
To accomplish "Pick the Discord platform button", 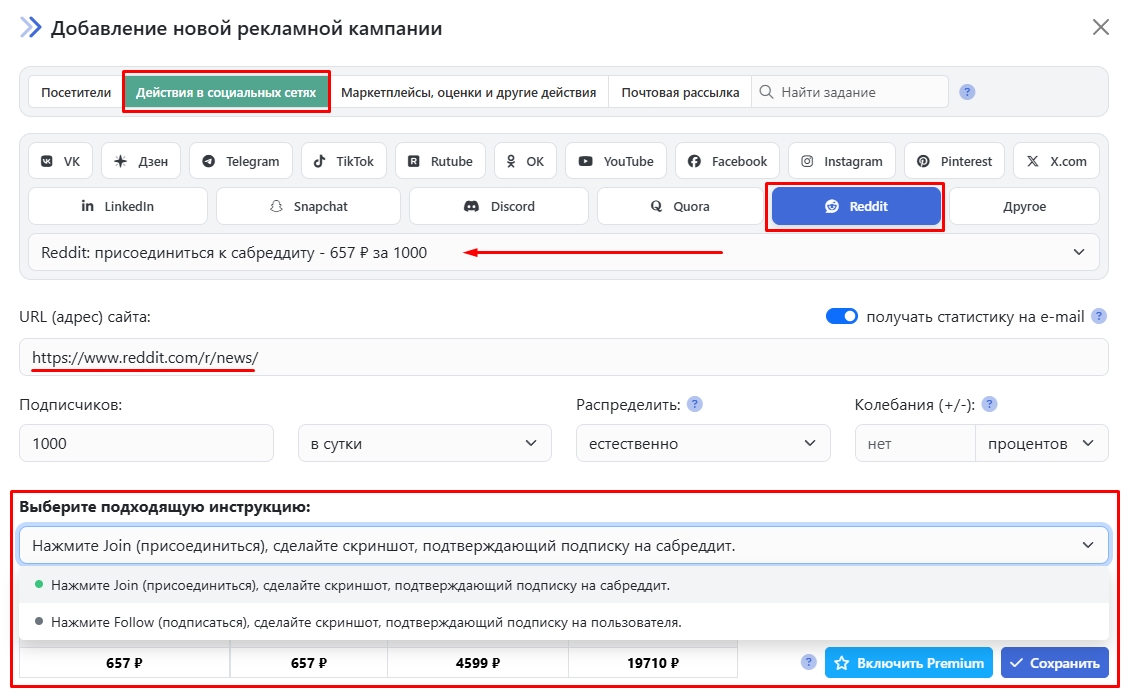I will pyautogui.click(x=499, y=206).
